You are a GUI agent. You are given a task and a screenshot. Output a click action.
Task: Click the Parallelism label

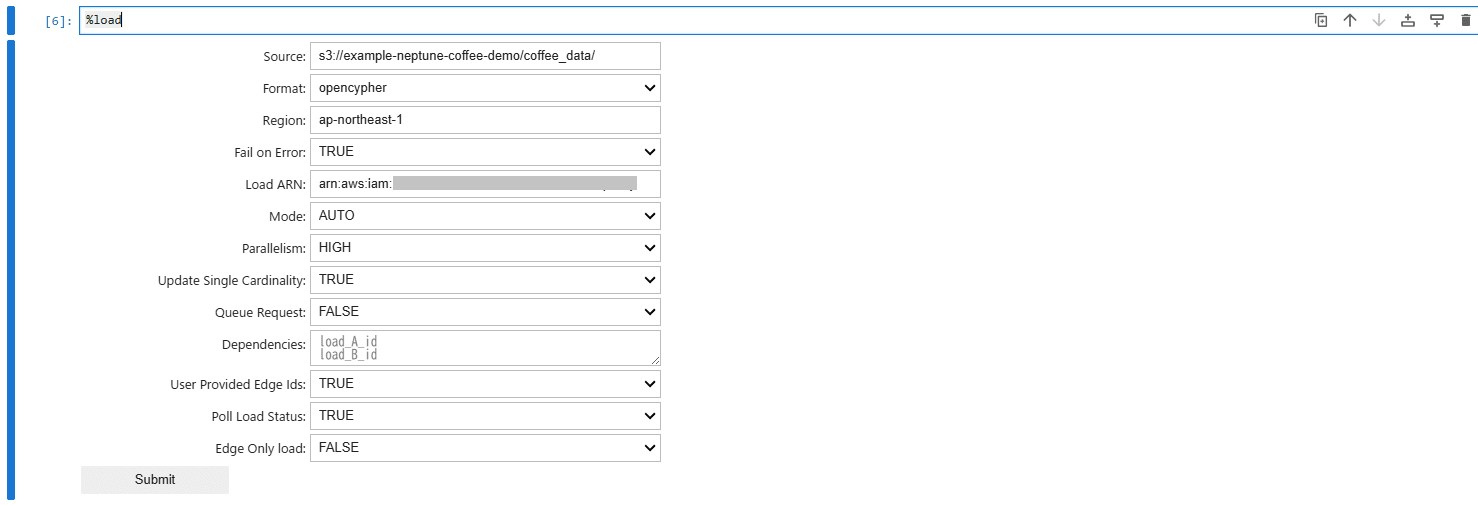275,249
